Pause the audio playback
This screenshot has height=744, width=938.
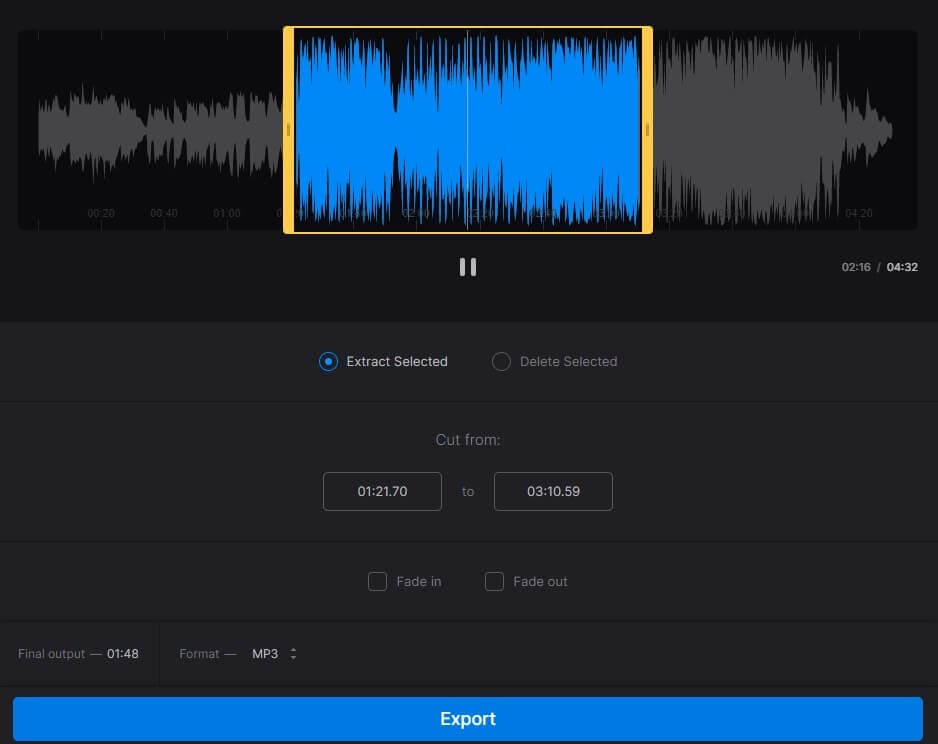pos(467,266)
